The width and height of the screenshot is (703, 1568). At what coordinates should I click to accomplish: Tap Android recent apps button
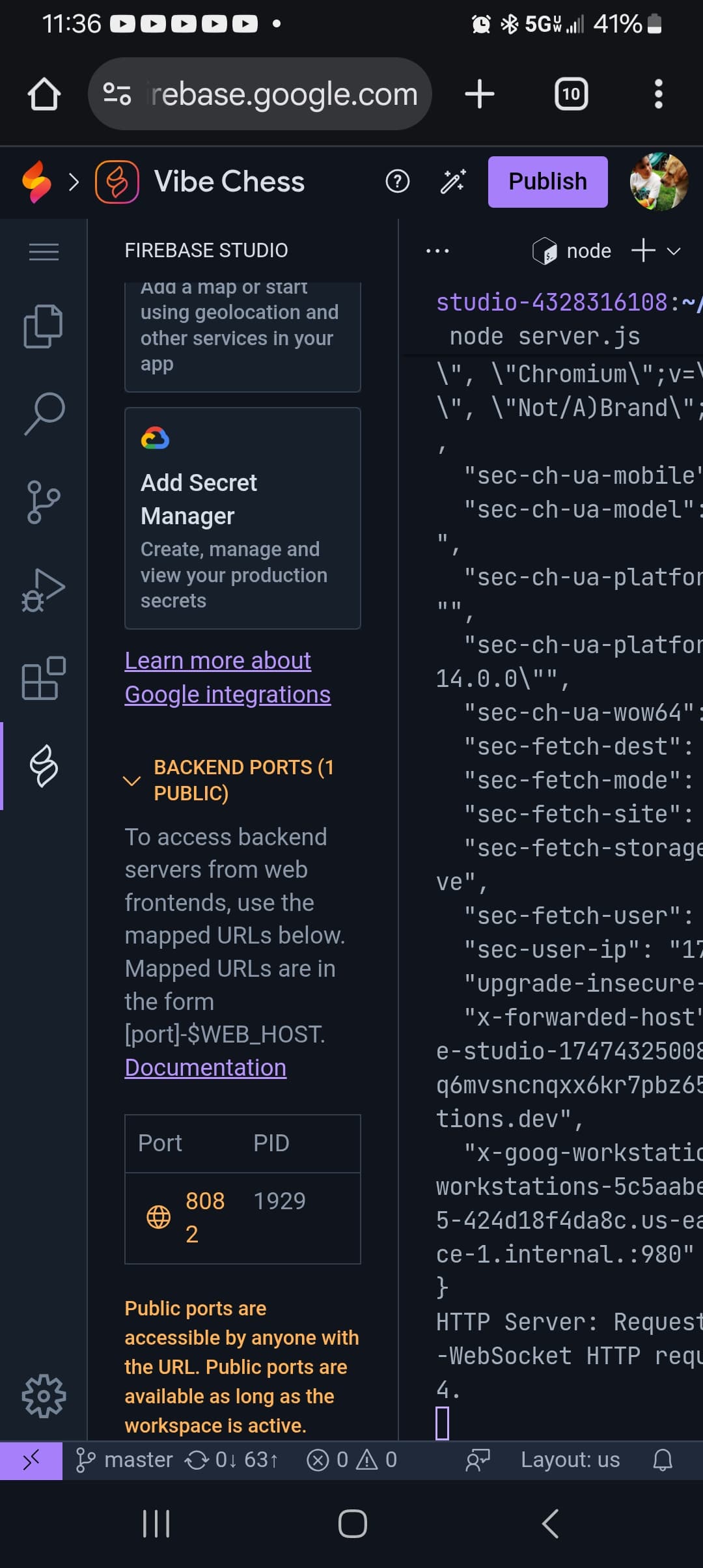(156, 1524)
